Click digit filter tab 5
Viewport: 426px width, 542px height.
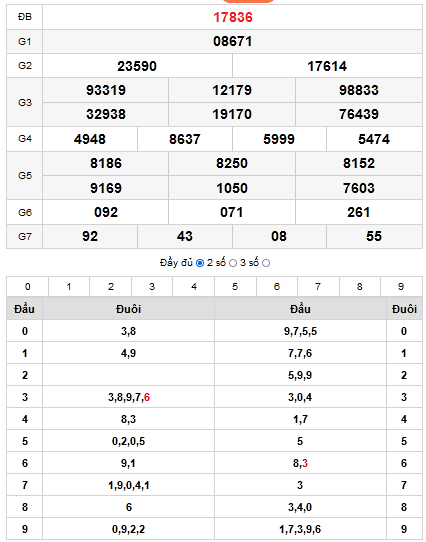pos(235,287)
